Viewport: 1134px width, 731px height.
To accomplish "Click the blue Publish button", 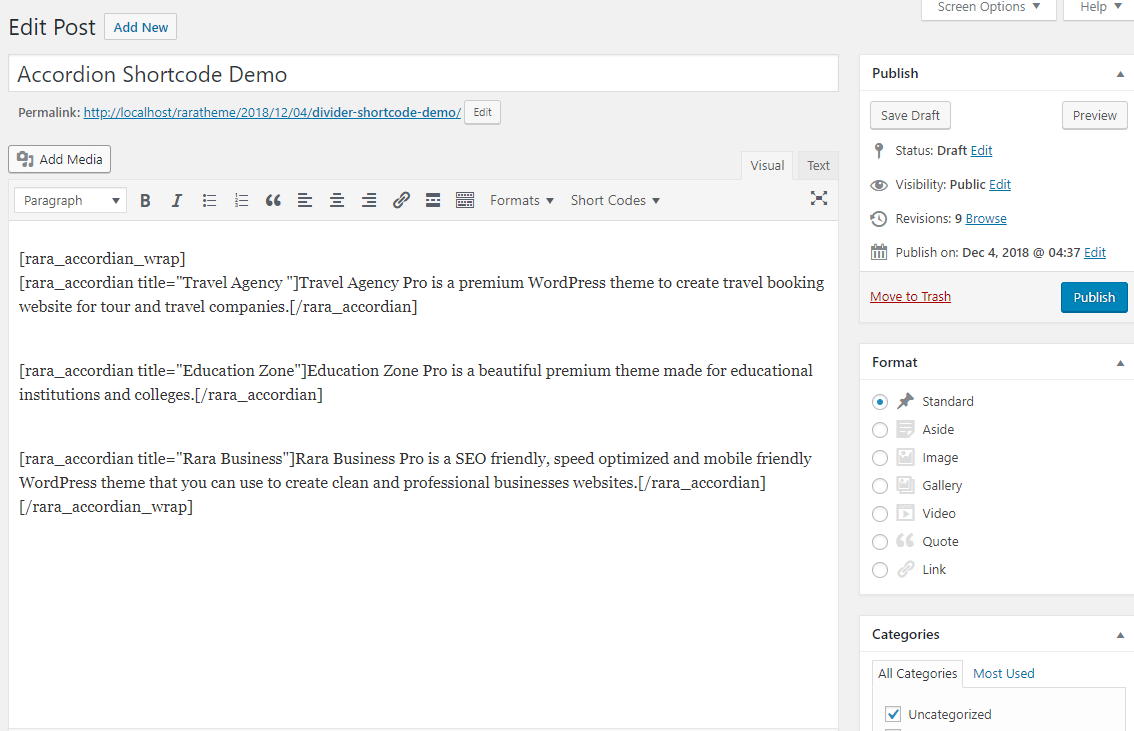I will click(1093, 297).
